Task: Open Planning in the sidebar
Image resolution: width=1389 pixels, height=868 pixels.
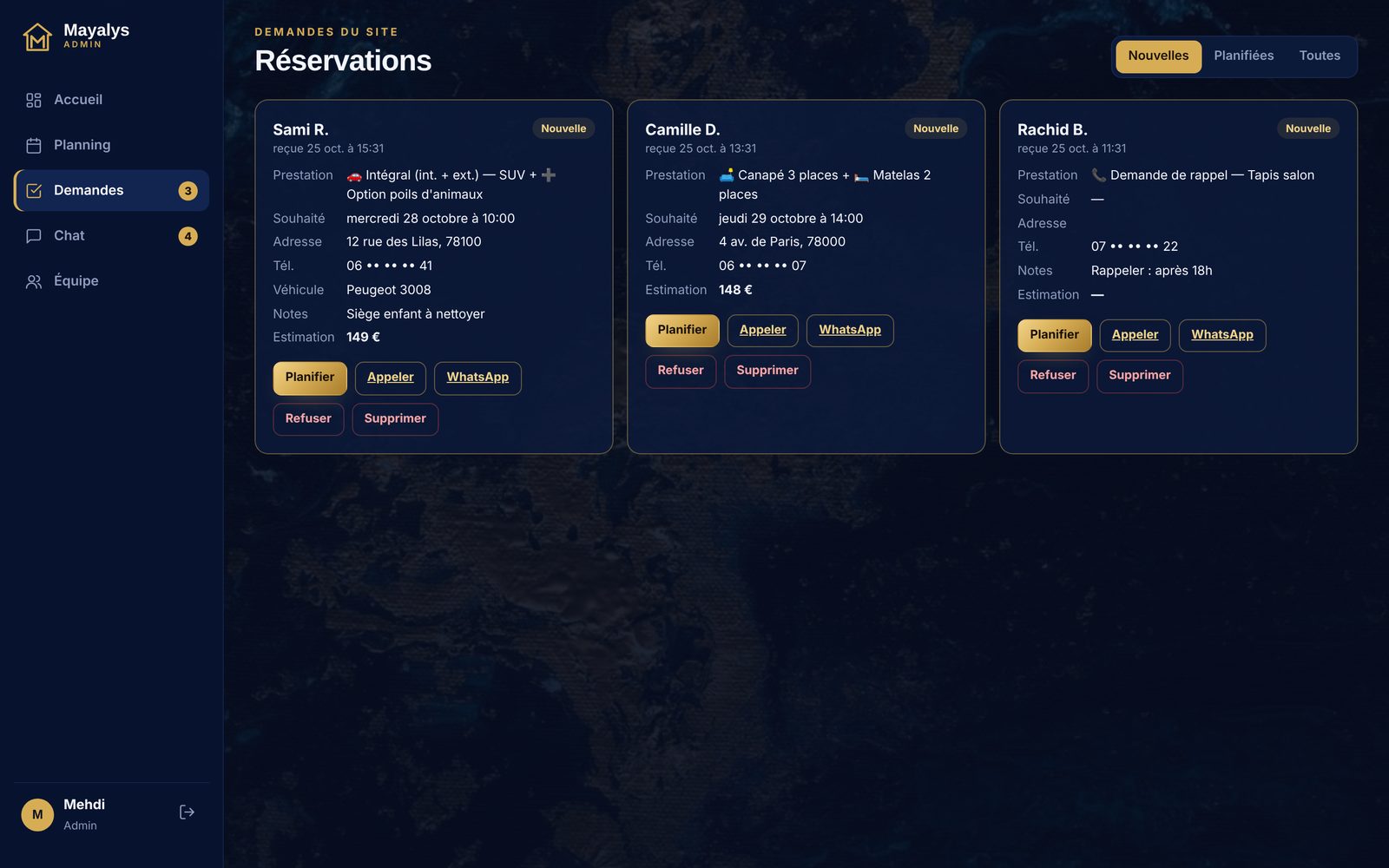Action: [111, 145]
